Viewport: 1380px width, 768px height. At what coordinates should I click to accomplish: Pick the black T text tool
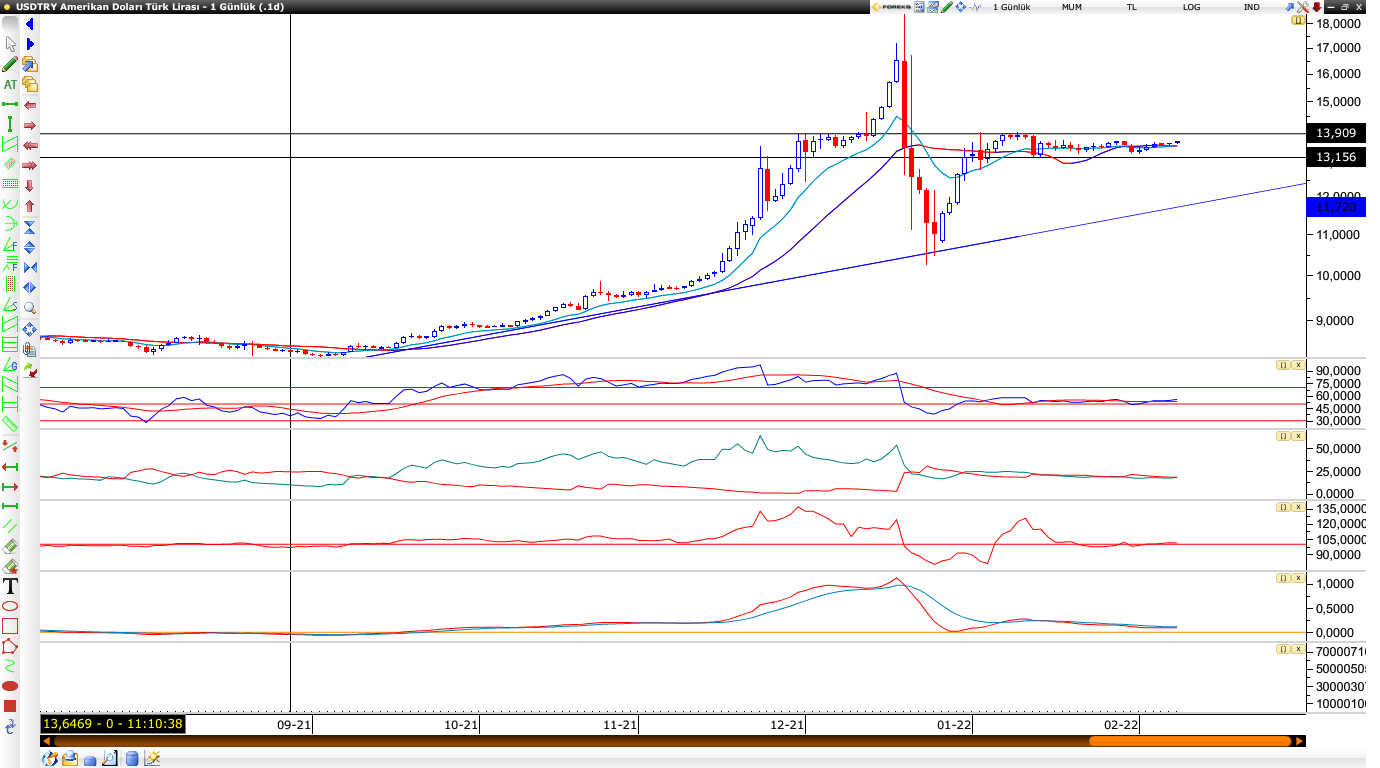10,586
